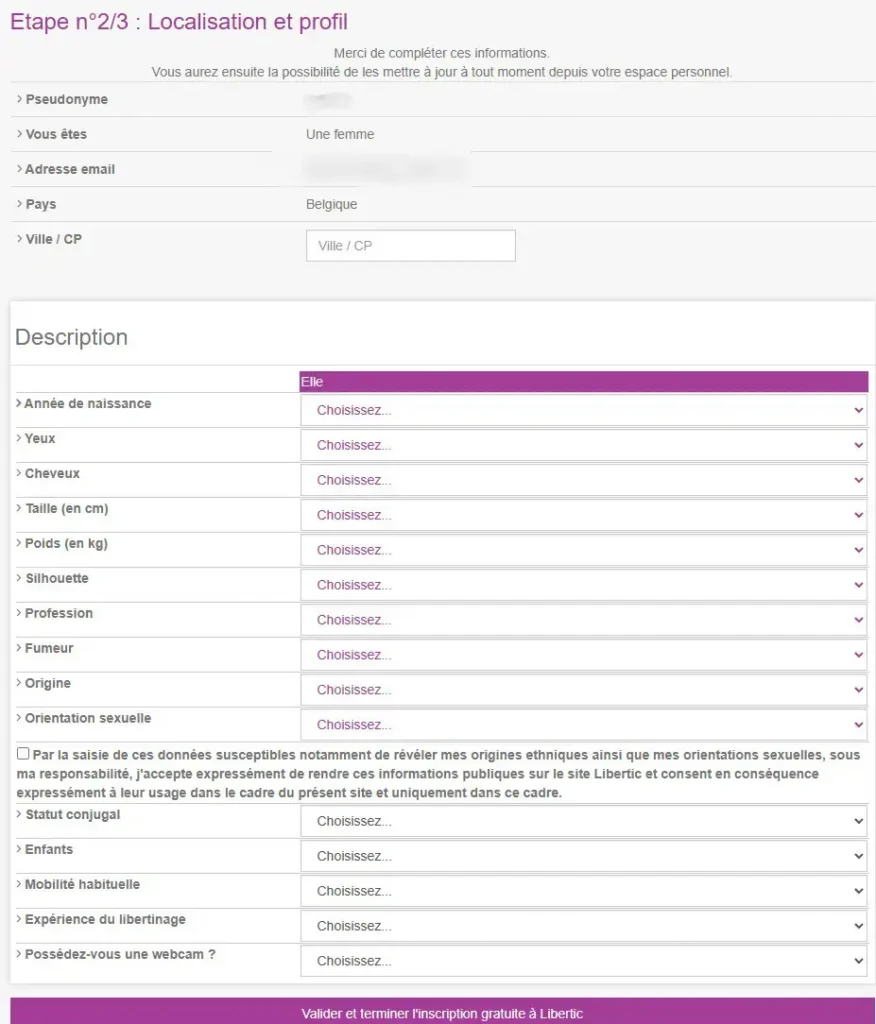Open the Fumeur dropdown
876x1024 pixels.
click(x=583, y=655)
